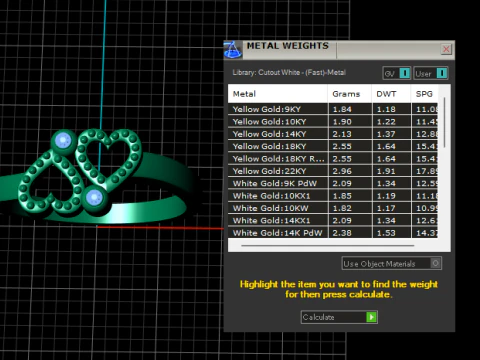Click the Metal Weights flask icon
Image resolution: width=480 pixels, height=360 pixels.
(x=233, y=50)
